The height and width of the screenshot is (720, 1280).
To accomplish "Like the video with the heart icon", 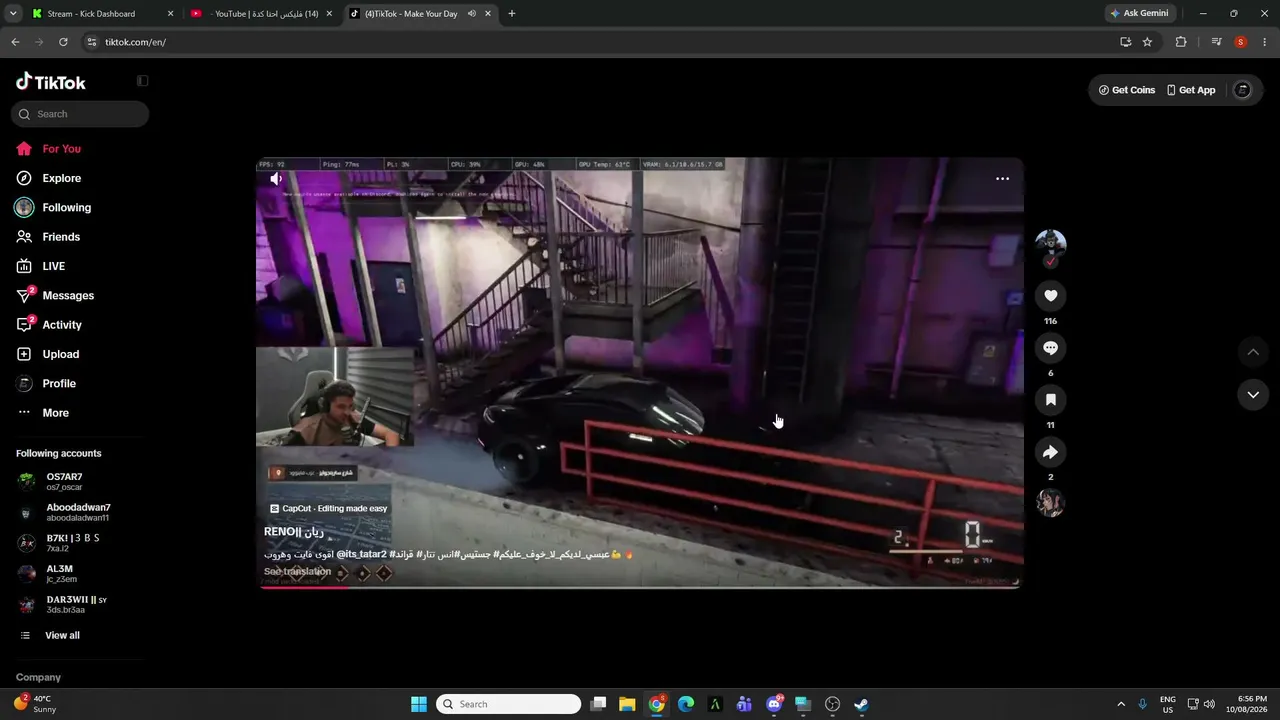I will point(1050,296).
